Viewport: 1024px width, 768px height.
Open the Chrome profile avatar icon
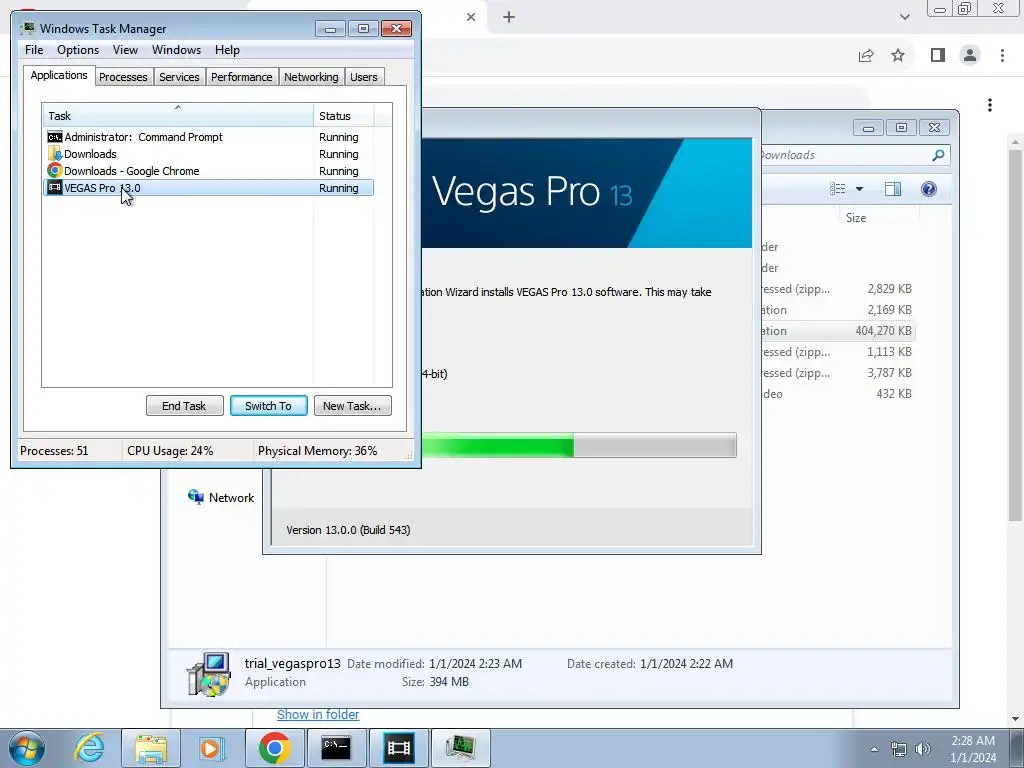pyautogui.click(x=970, y=56)
